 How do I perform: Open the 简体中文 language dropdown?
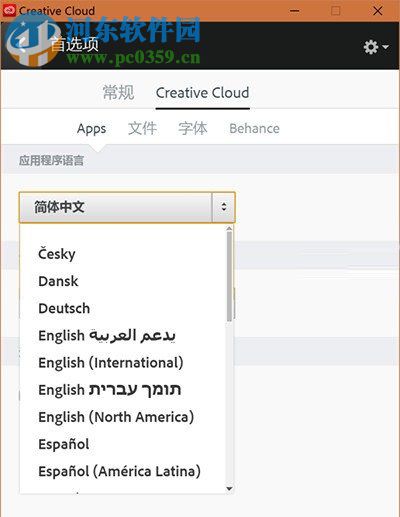(127, 207)
